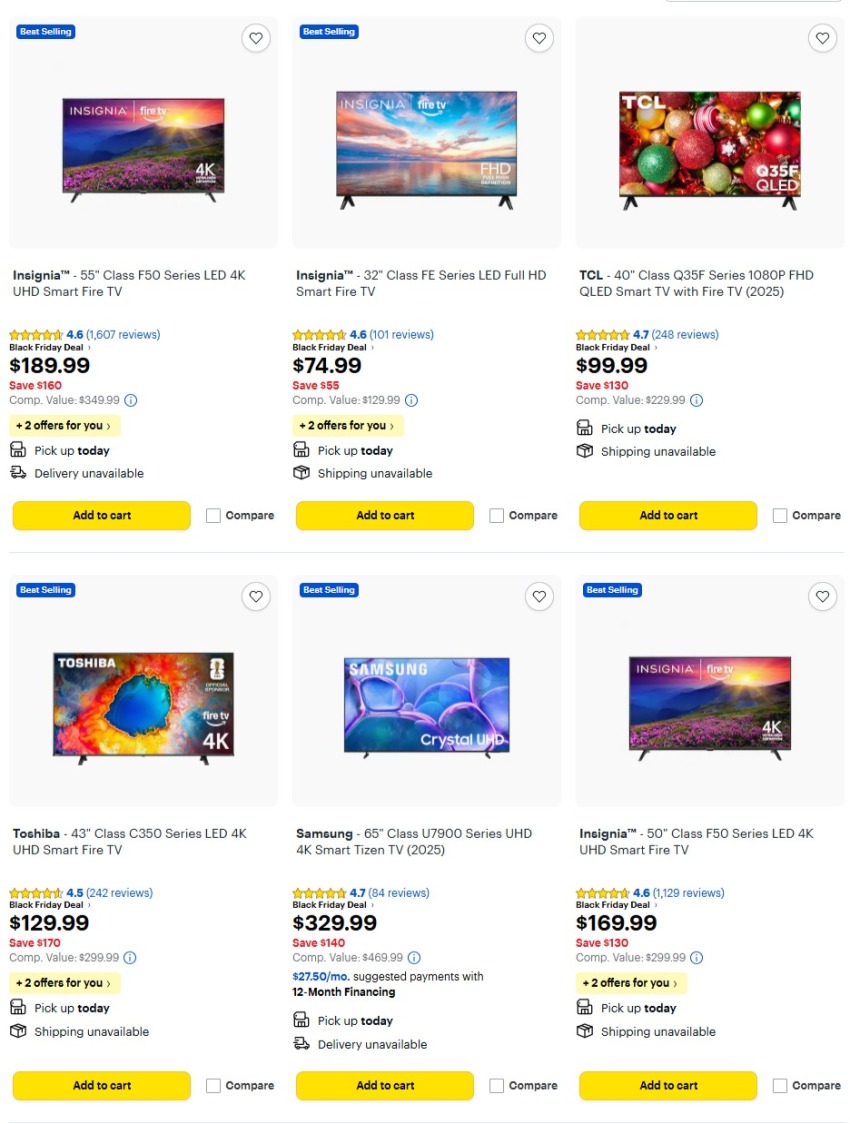850x1124 pixels.
Task: Expand "+2 offers for you" under Insignia 55" TV
Action: coord(64,425)
